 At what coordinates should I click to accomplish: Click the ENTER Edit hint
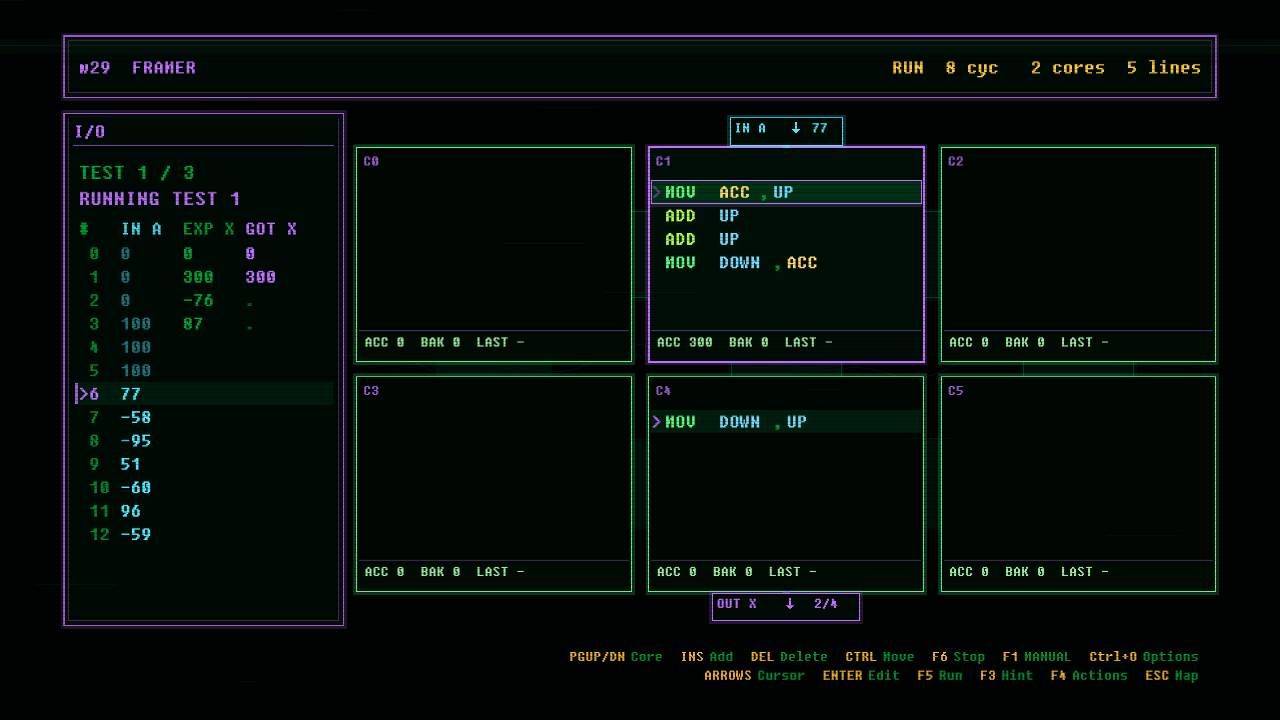click(861, 676)
